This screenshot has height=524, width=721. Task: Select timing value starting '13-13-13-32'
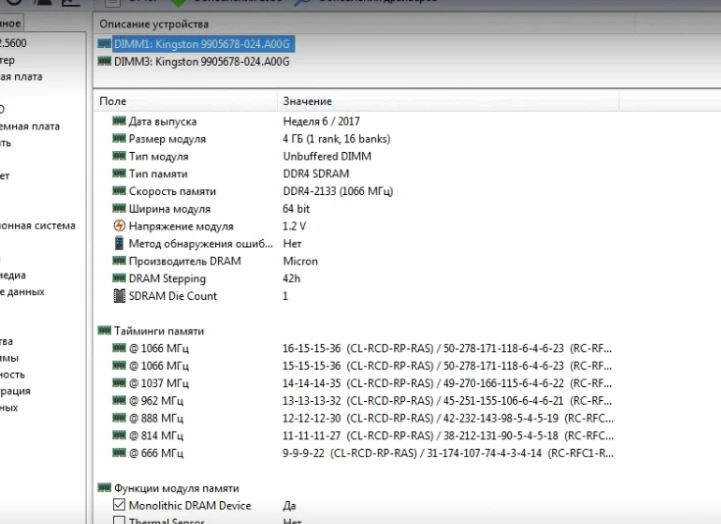pyautogui.click(x=447, y=401)
